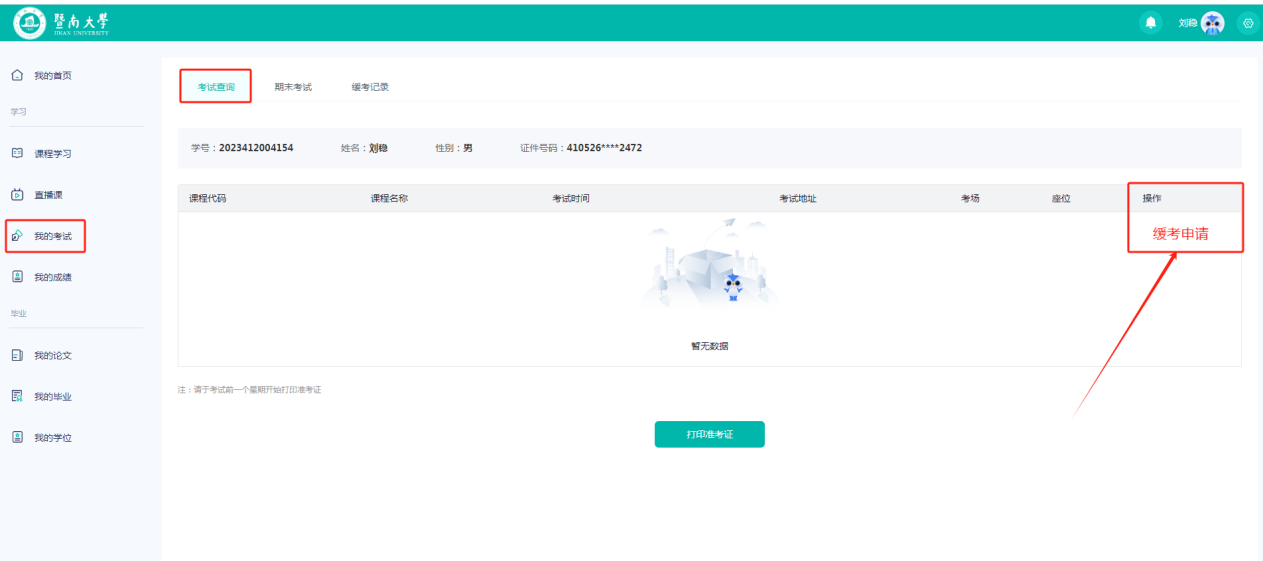The height and width of the screenshot is (561, 1263).
Task: Click the 我的毕业 graduation icon
Action: [x=17, y=397]
